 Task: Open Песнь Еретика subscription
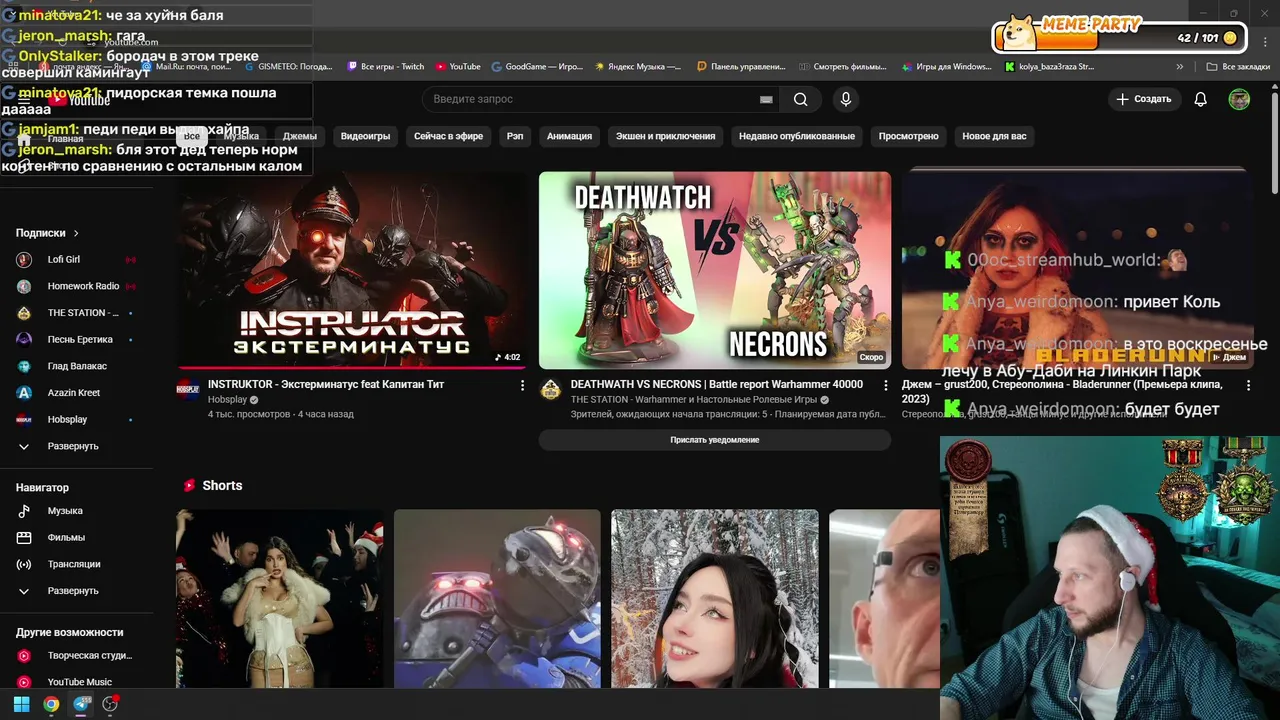[78, 339]
